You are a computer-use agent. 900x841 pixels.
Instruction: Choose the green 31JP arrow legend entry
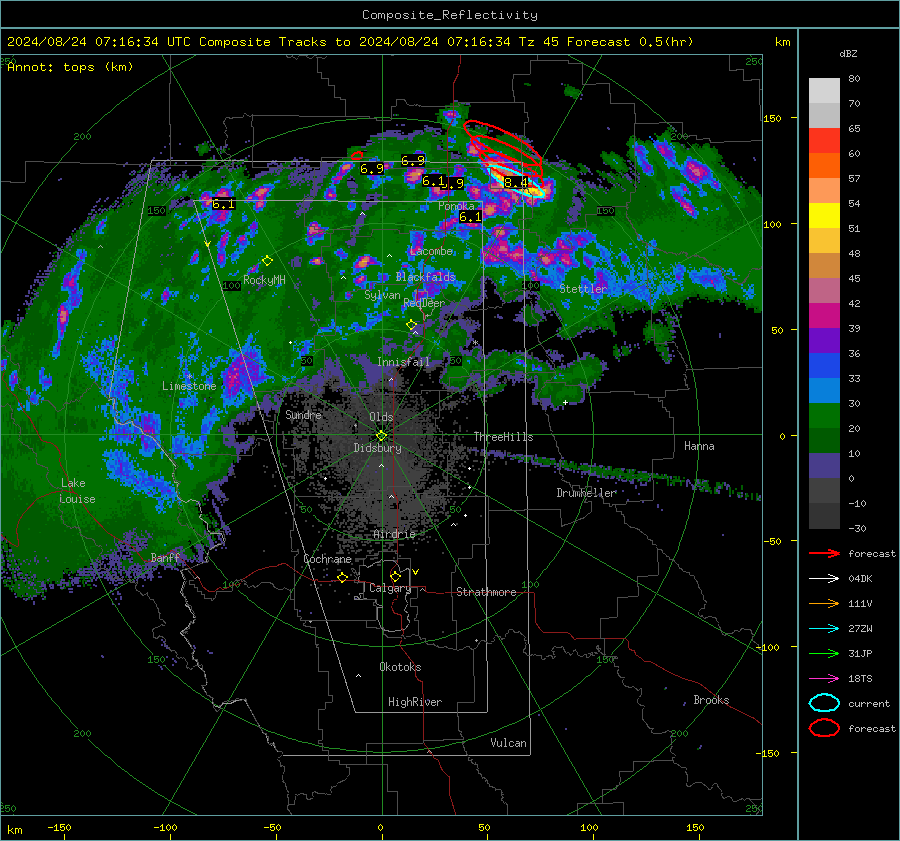[824, 653]
